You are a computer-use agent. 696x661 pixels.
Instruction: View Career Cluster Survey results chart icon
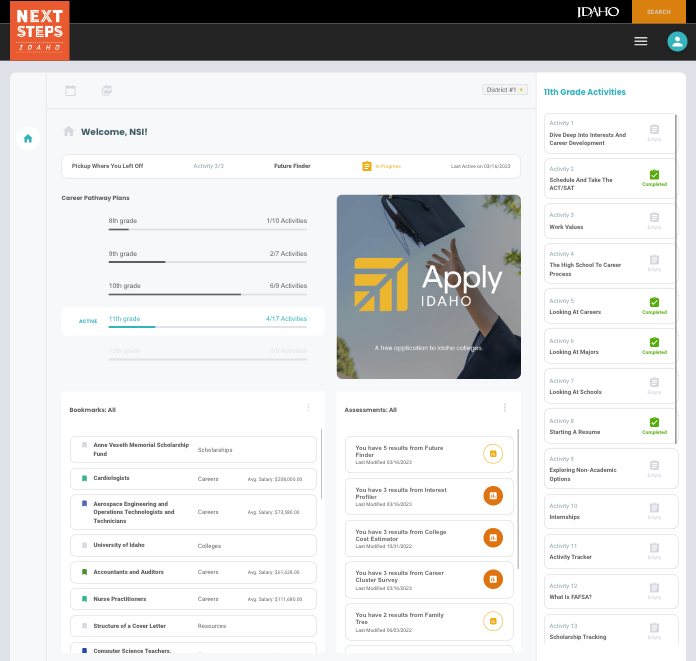point(493,579)
